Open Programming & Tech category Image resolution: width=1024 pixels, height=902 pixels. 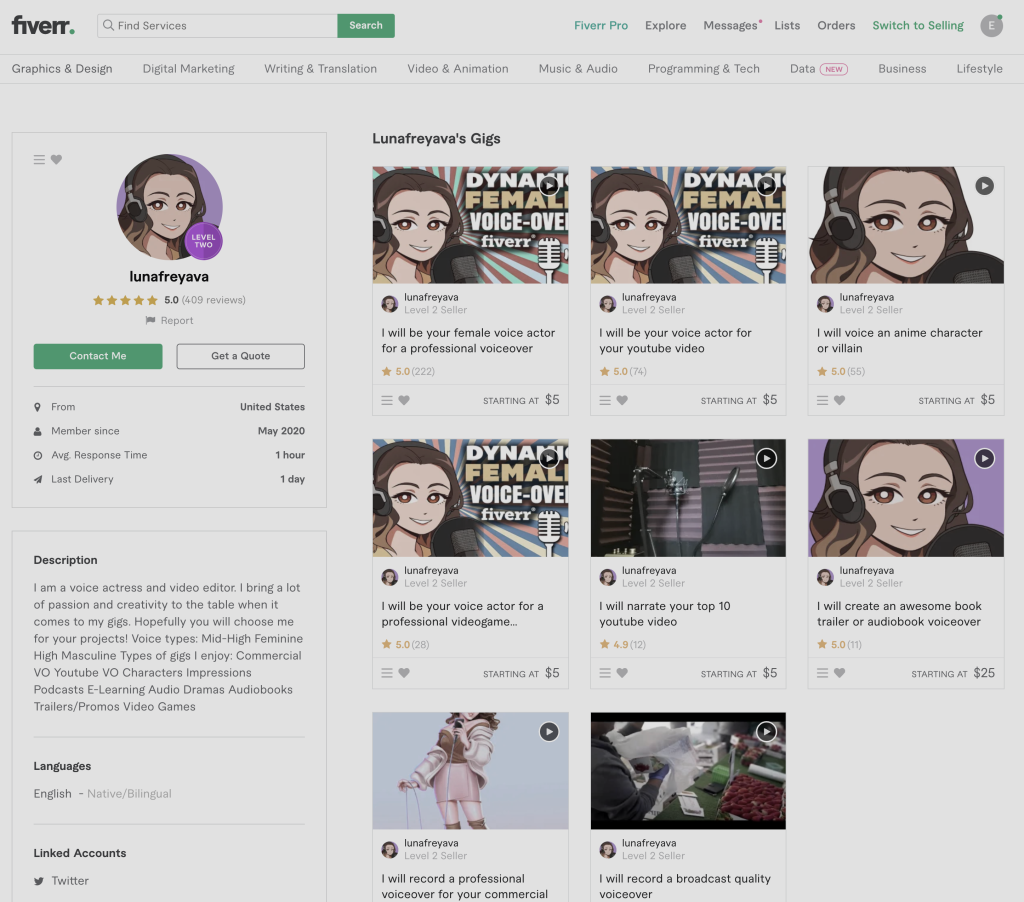(704, 69)
